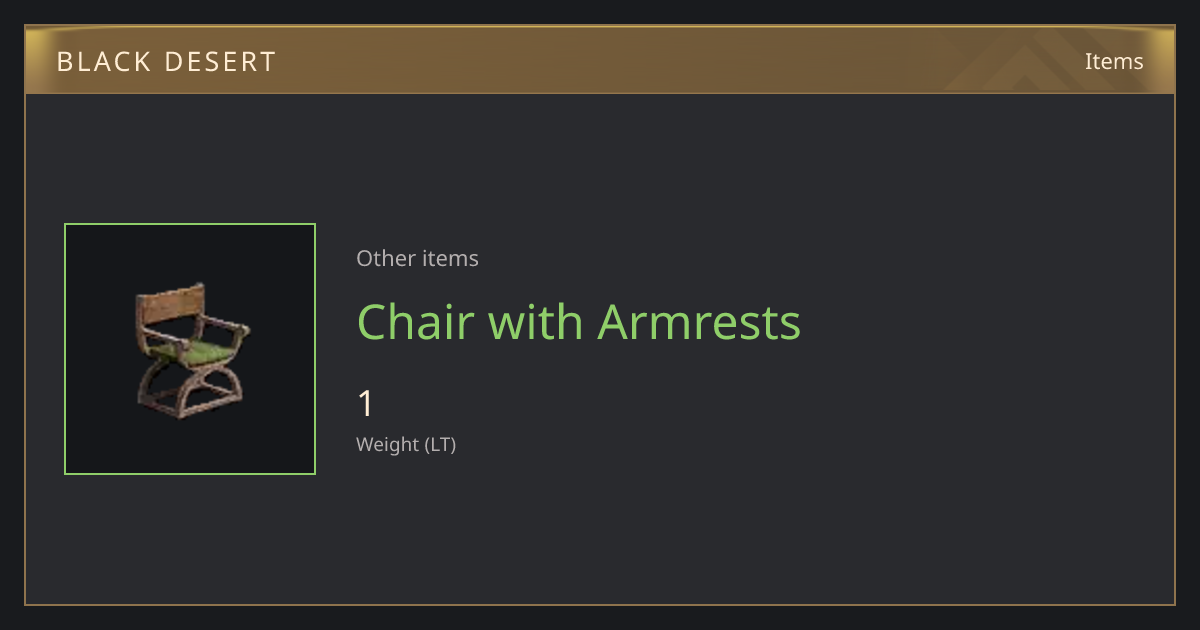Open the Items section link
Image resolution: width=1200 pixels, height=630 pixels.
point(1114,61)
